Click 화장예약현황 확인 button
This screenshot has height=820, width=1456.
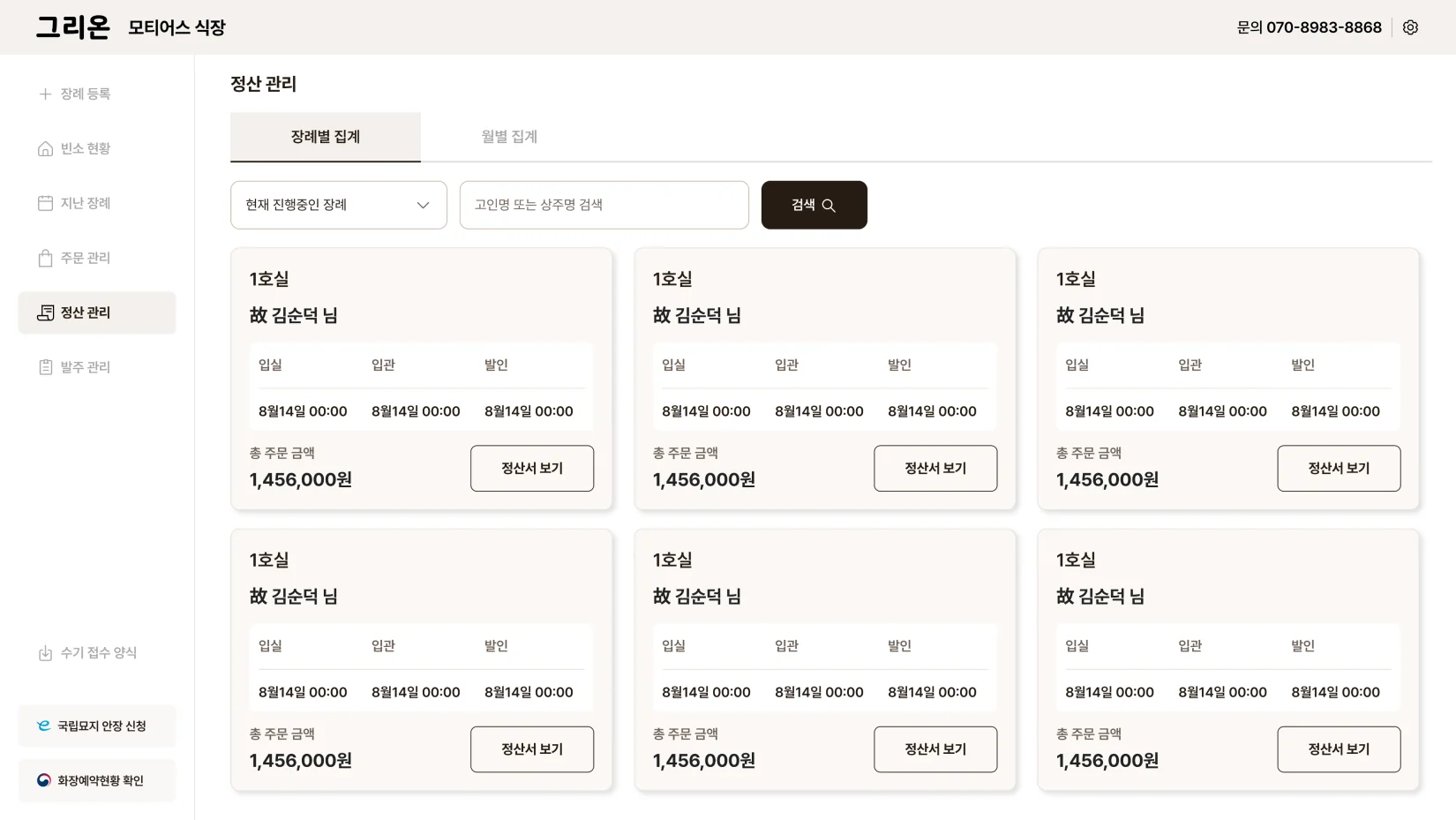click(97, 780)
